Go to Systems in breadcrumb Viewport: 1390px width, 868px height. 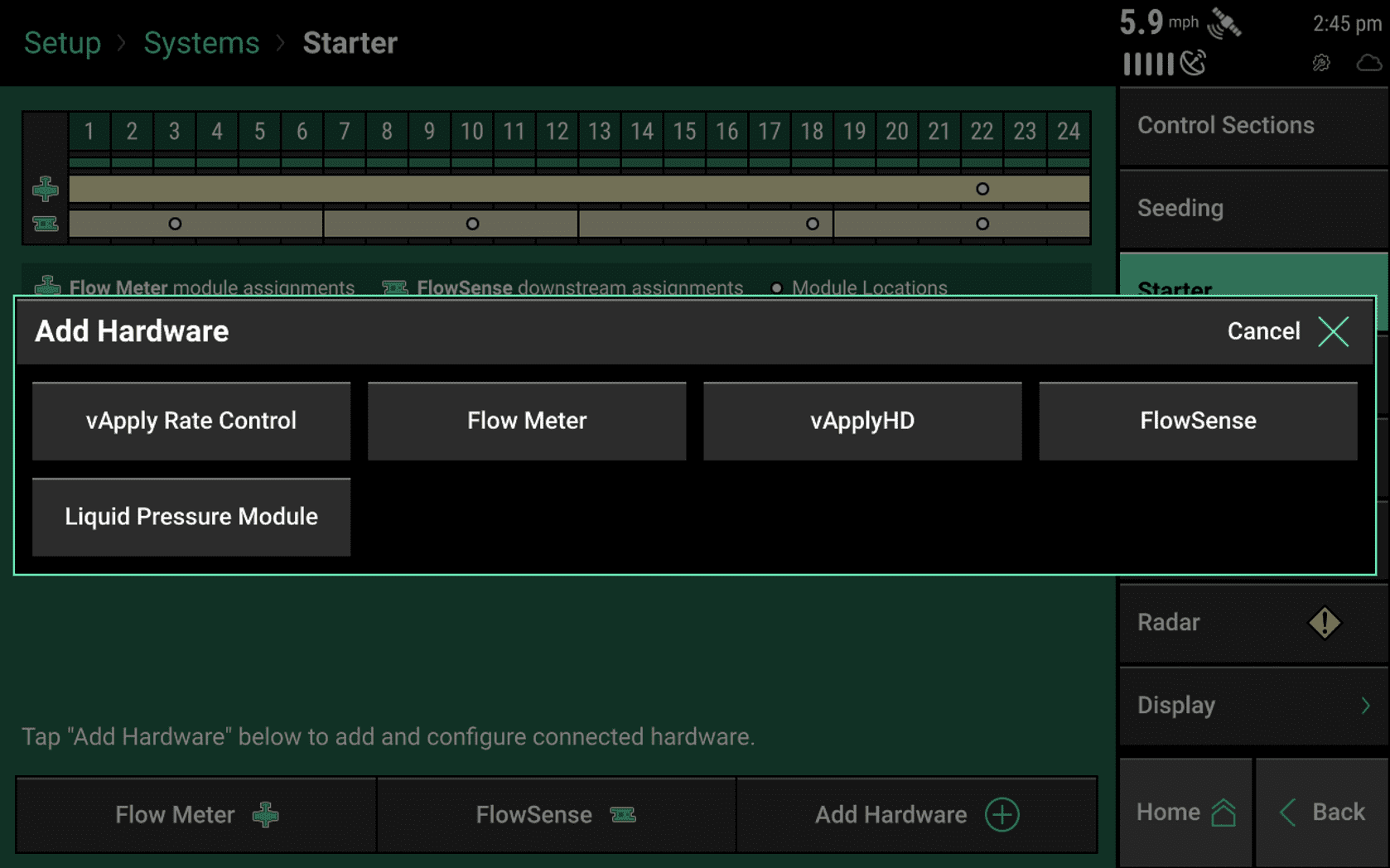[x=201, y=43]
